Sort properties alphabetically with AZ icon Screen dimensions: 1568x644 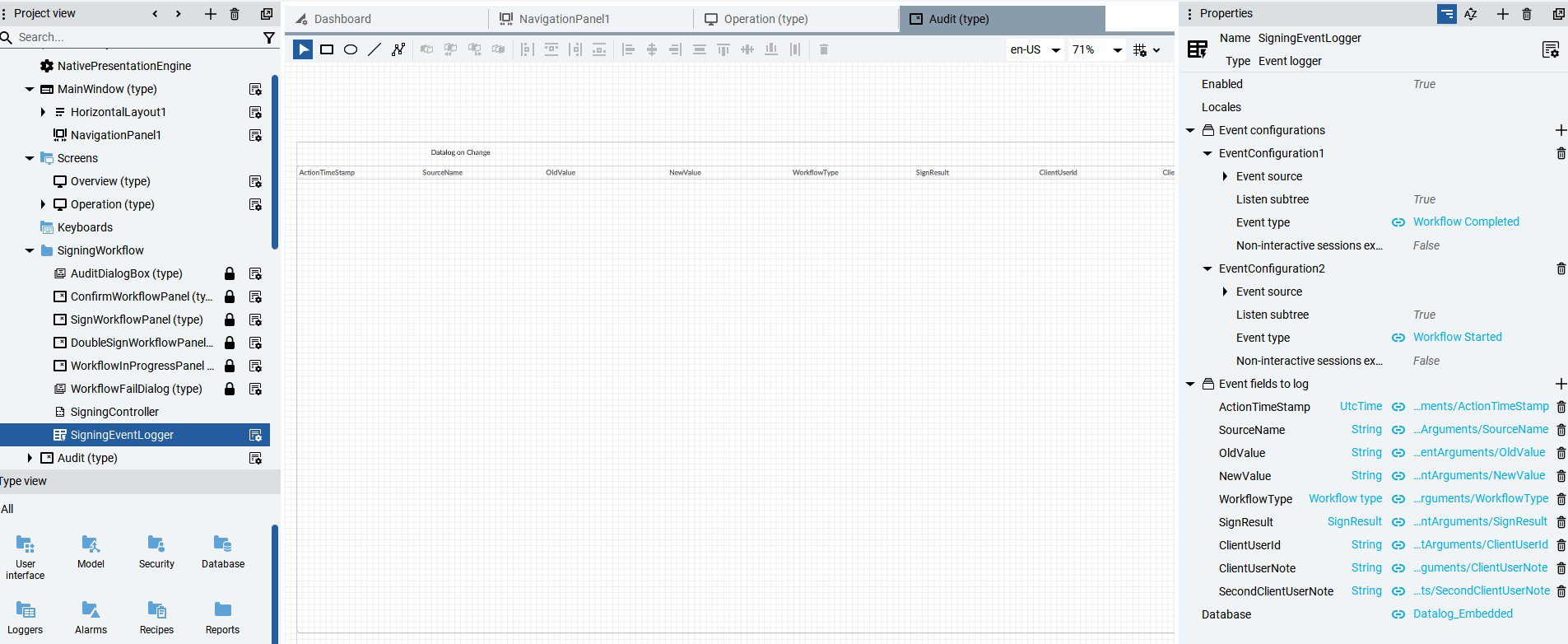click(1471, 14)
